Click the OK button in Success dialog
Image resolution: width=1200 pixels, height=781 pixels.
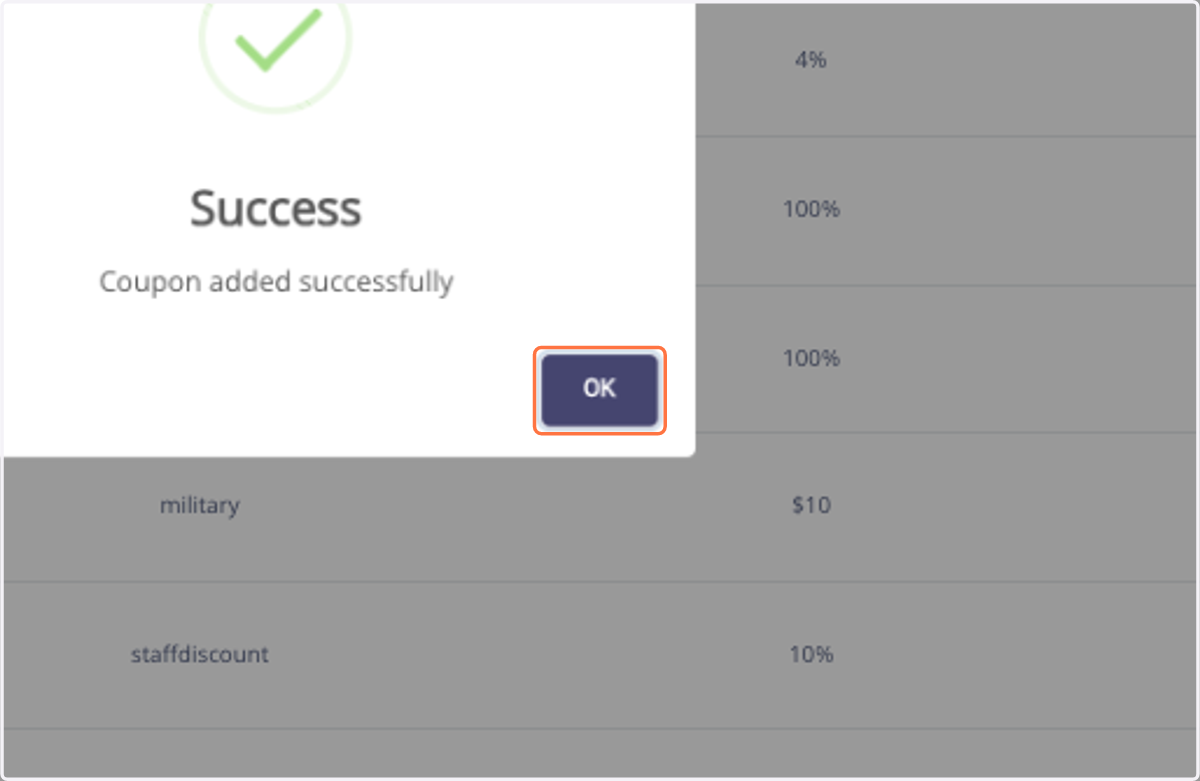pyautogui.click(x=599, y=389)
